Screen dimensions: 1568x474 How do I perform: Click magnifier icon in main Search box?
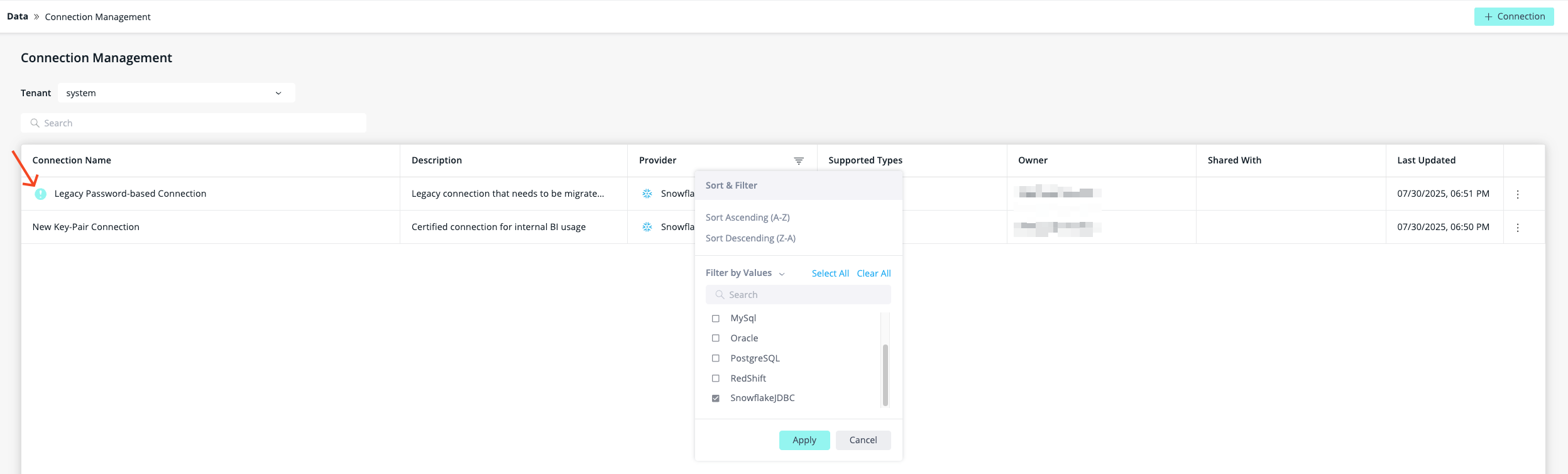(x=35, y=123)
